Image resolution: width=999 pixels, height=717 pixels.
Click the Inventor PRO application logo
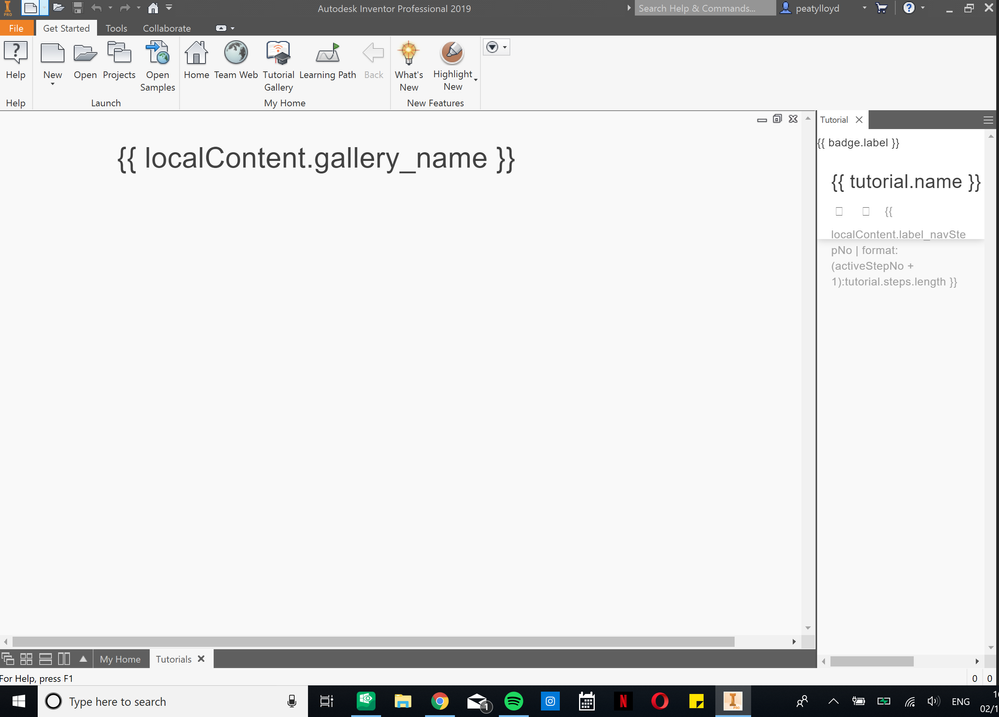8,8
